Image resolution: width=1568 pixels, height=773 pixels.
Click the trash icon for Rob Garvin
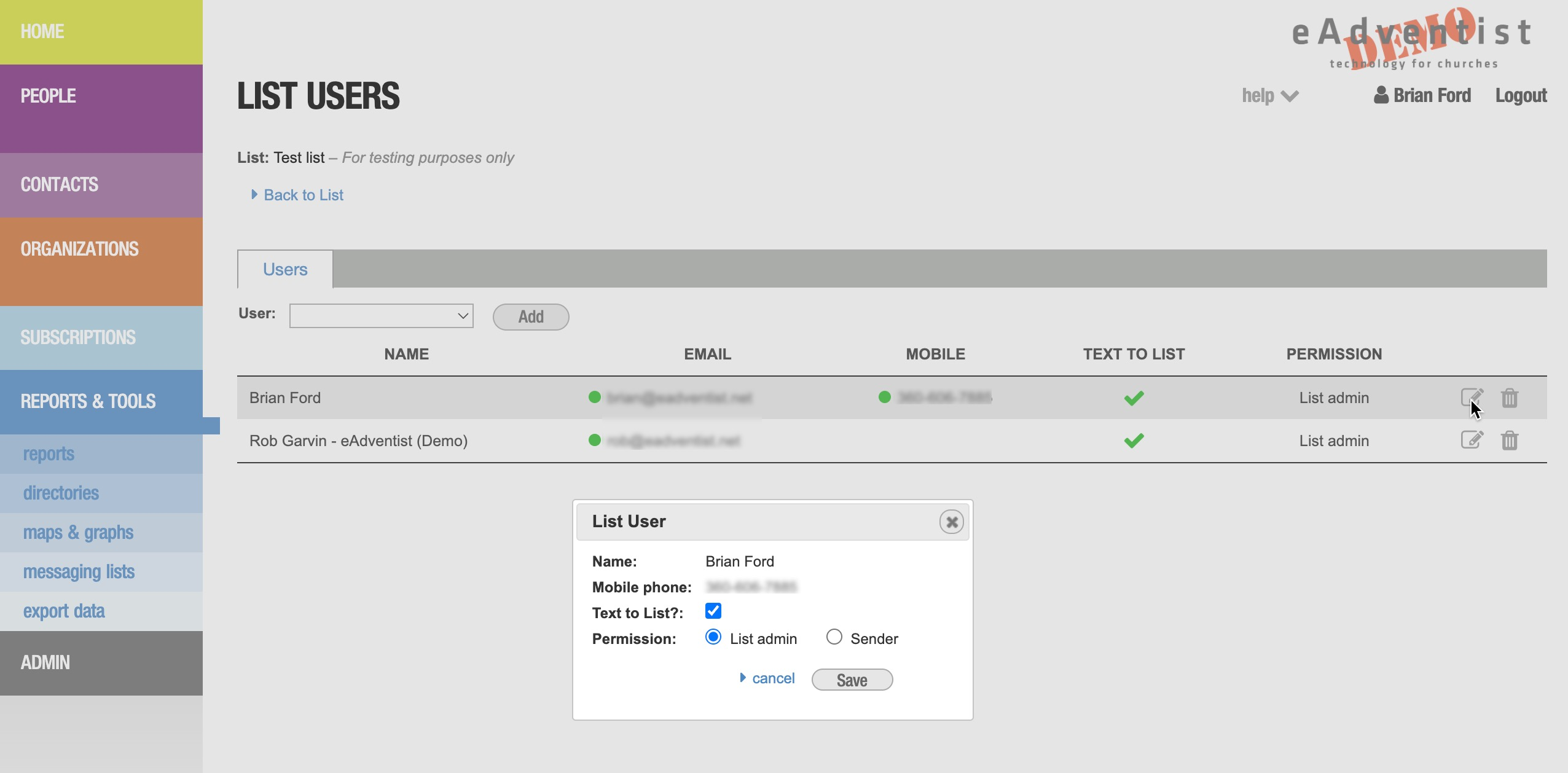1510,441
